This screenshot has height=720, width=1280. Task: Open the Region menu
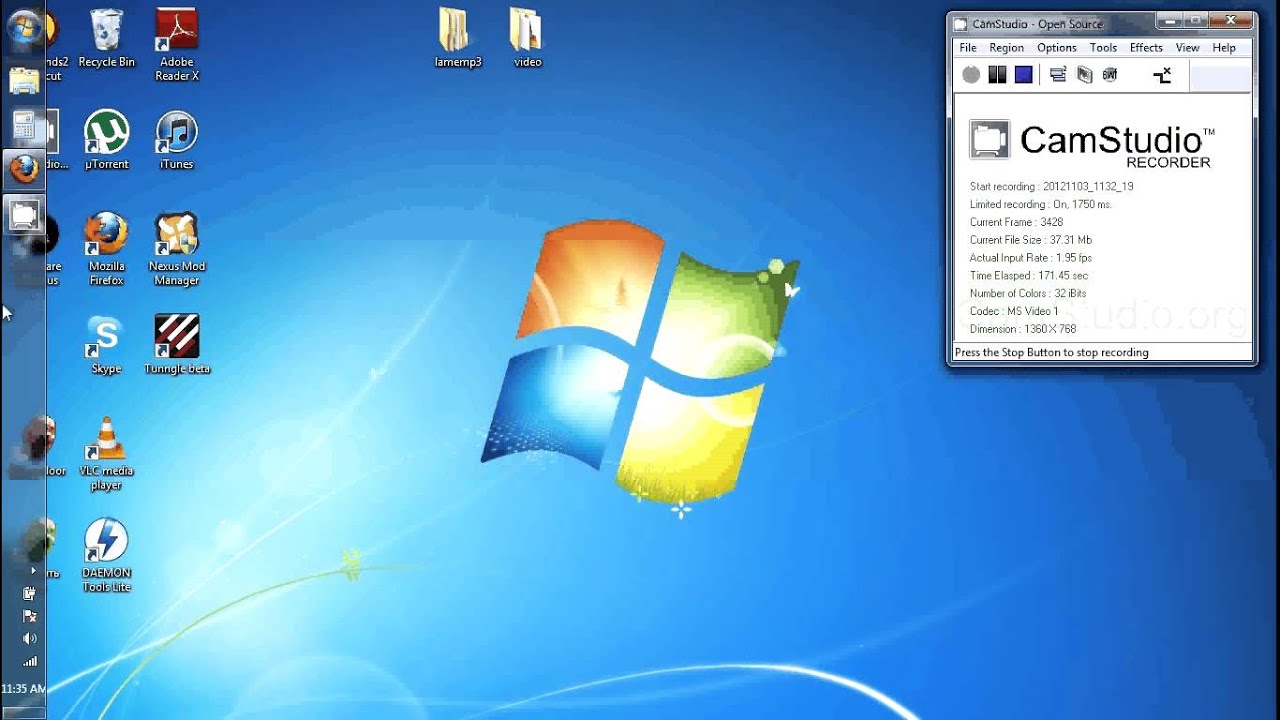[x=1006, y=48]
